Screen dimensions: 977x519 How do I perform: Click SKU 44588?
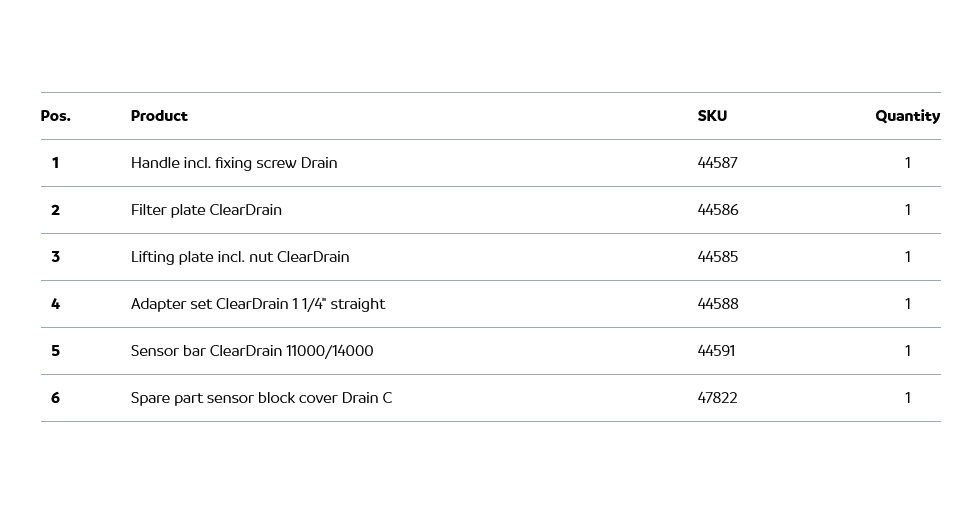(x=718, y=304)
